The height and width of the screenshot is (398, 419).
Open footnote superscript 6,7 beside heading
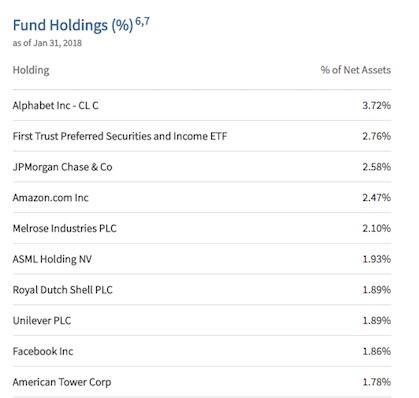[x=142, y=22]
